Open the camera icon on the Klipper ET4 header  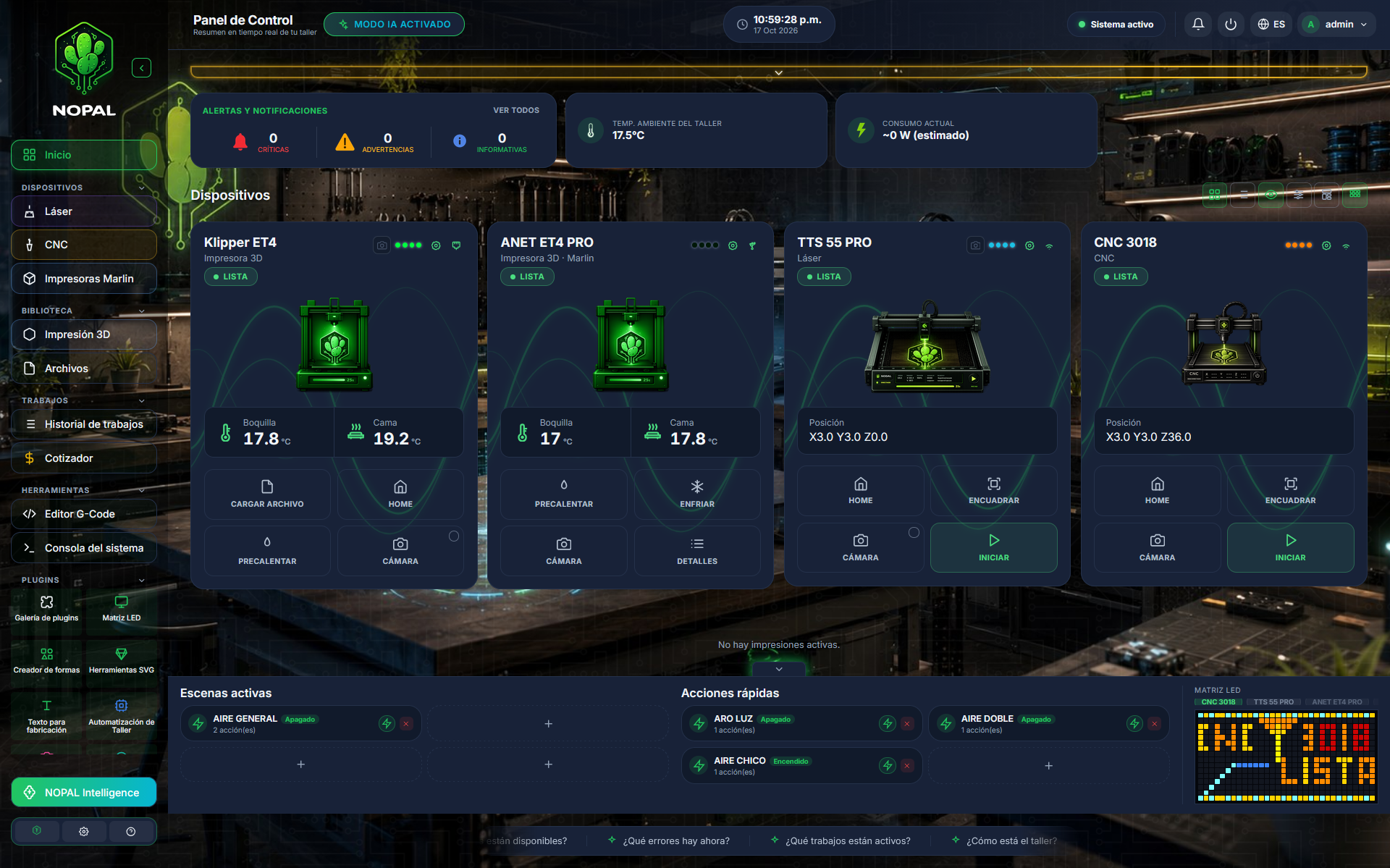tap(382, 245)
